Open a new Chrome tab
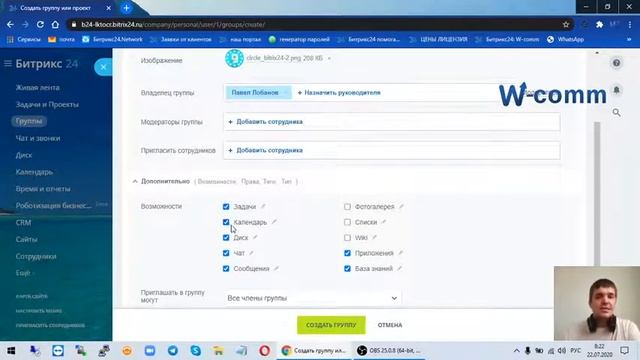This screenshot has height=360, width=640. 127,8
